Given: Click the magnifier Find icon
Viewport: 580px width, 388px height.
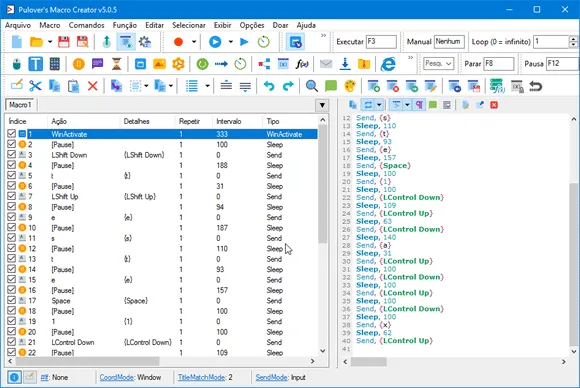Looking at the screenshot, I should [311, 86].
